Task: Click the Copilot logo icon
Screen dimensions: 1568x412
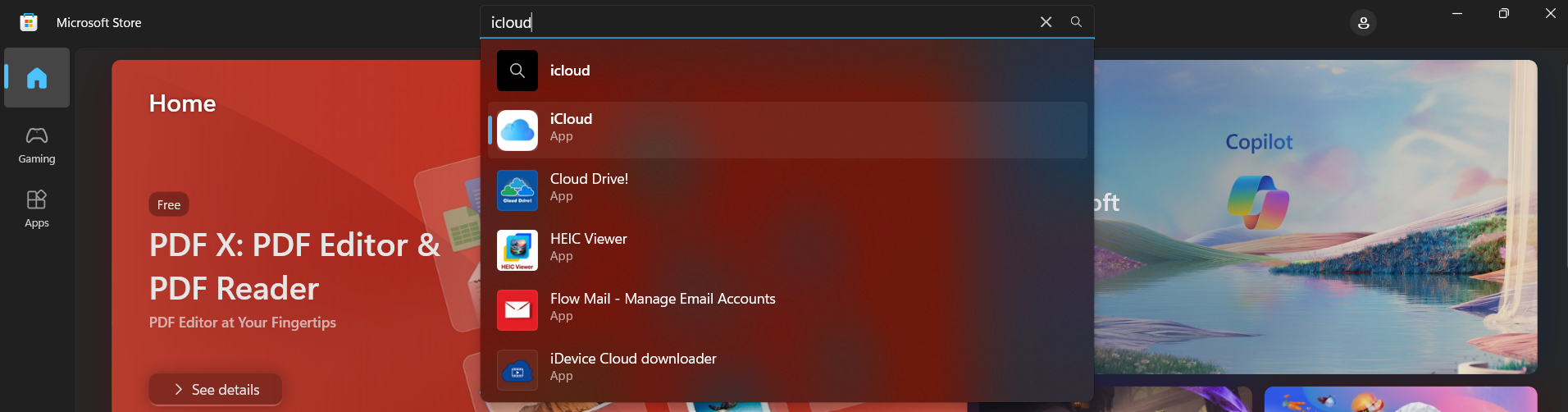Action: (x=1258, y=203)
